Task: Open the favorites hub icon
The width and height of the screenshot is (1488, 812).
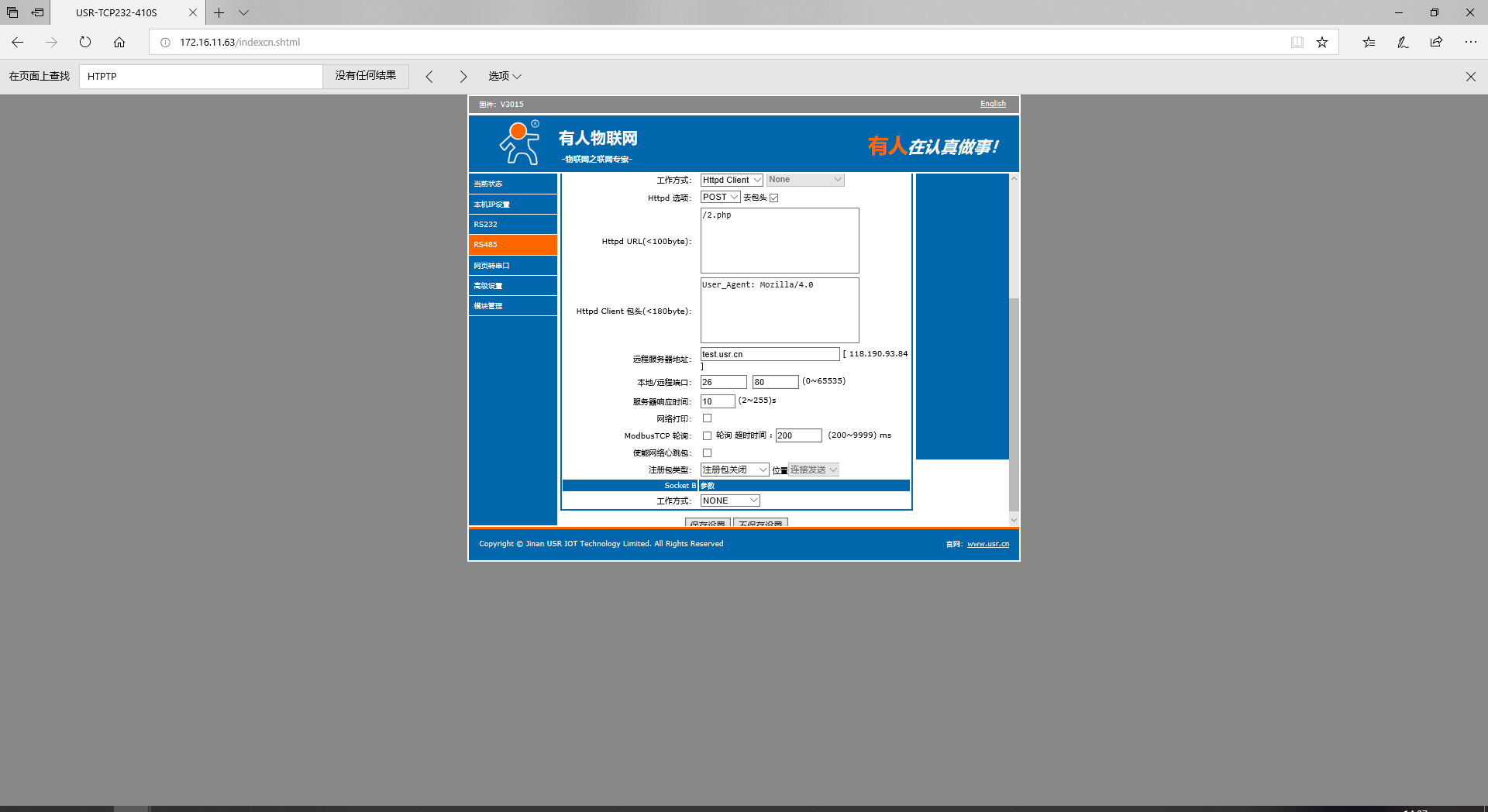Action: point(1369,42)
